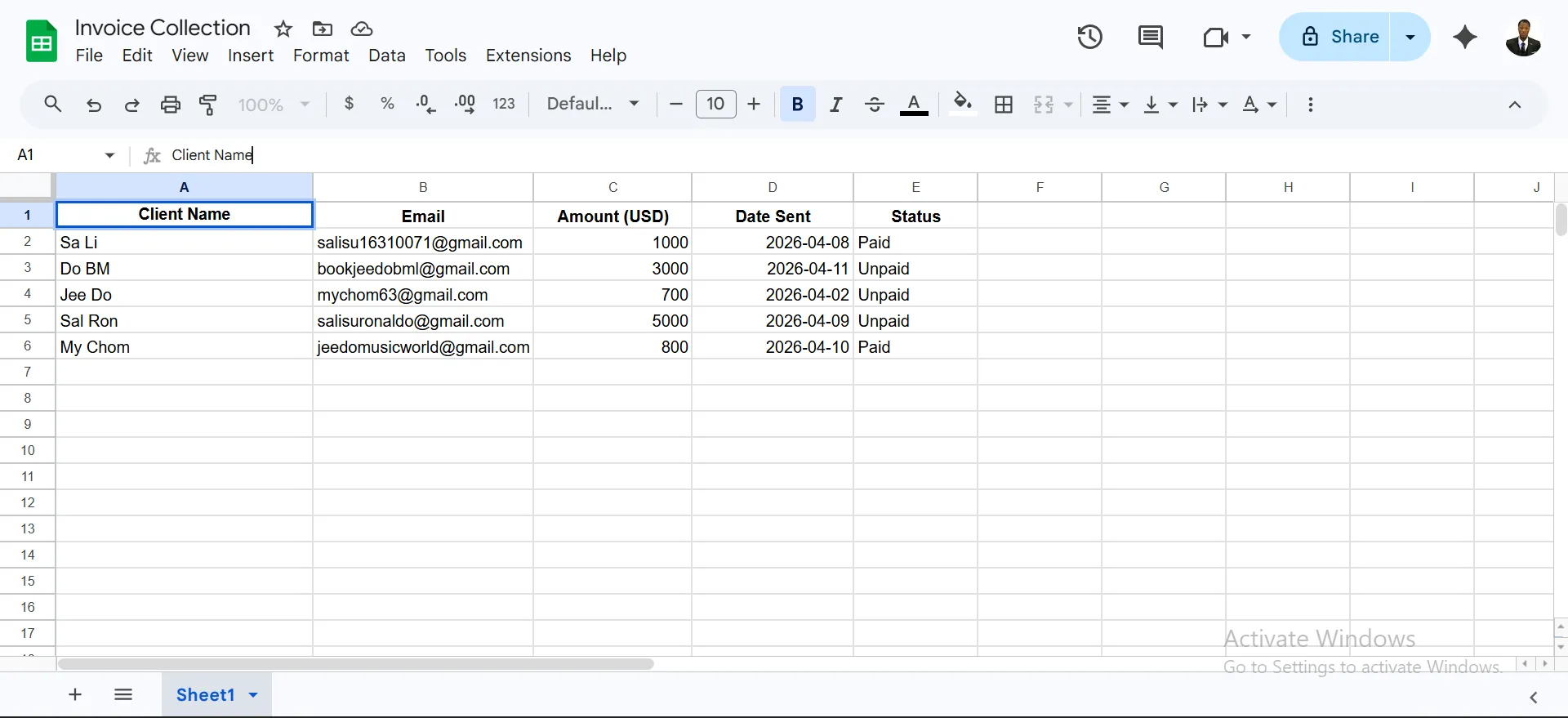Screen dimensions: 1568x718
Task: Open the borders menu
Action: (x=1004, y=104)
